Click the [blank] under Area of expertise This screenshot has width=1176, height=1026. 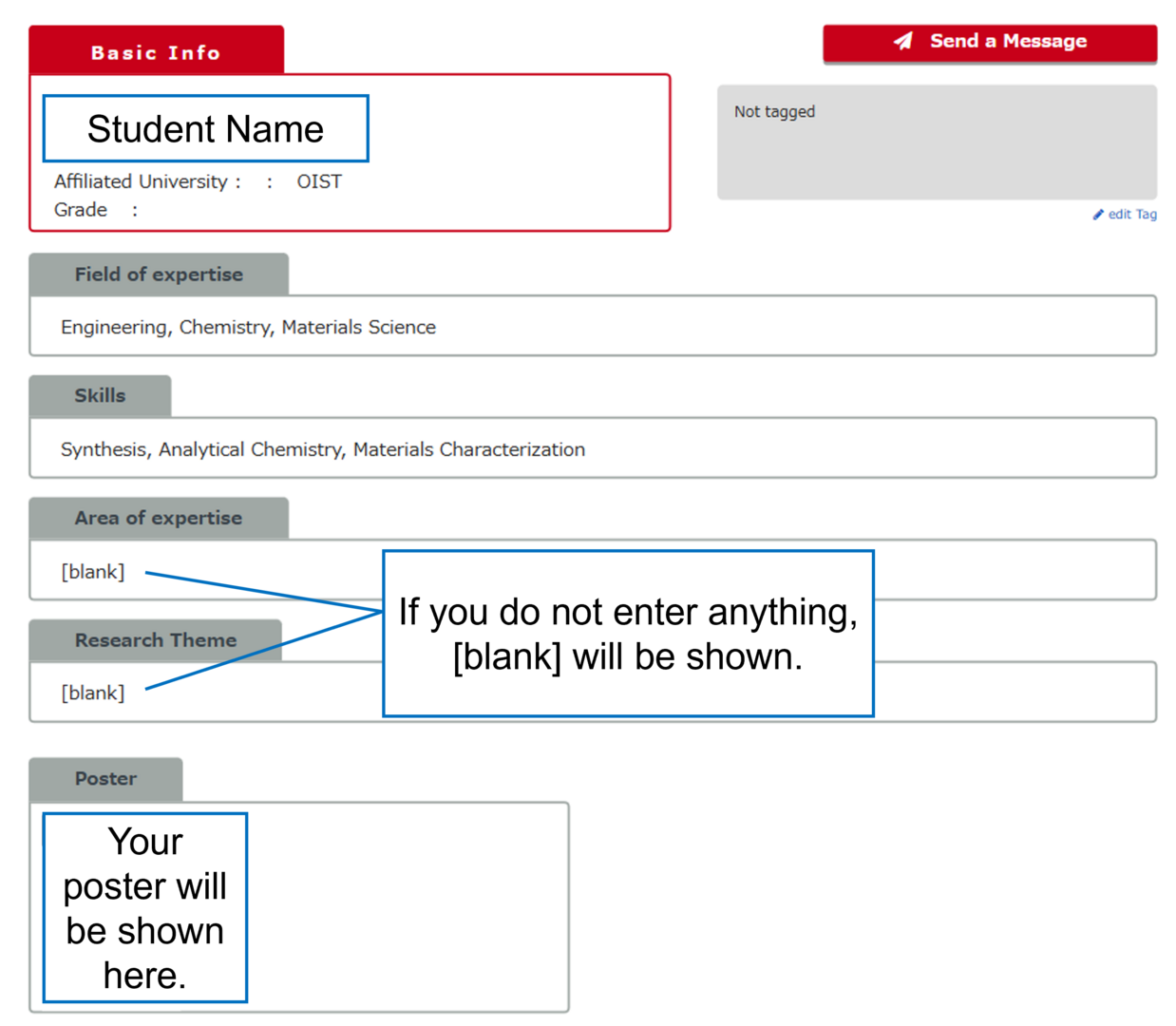tap(93, 572)
